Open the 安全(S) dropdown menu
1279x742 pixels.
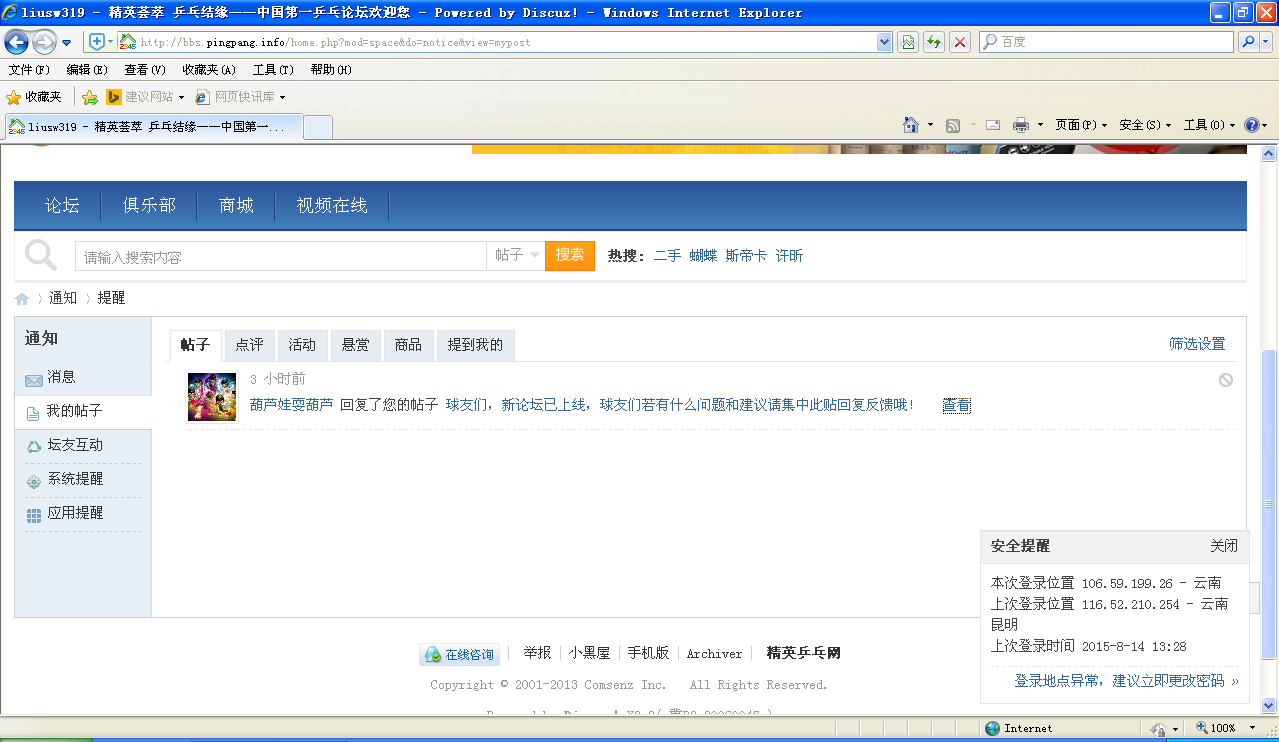1141,124
